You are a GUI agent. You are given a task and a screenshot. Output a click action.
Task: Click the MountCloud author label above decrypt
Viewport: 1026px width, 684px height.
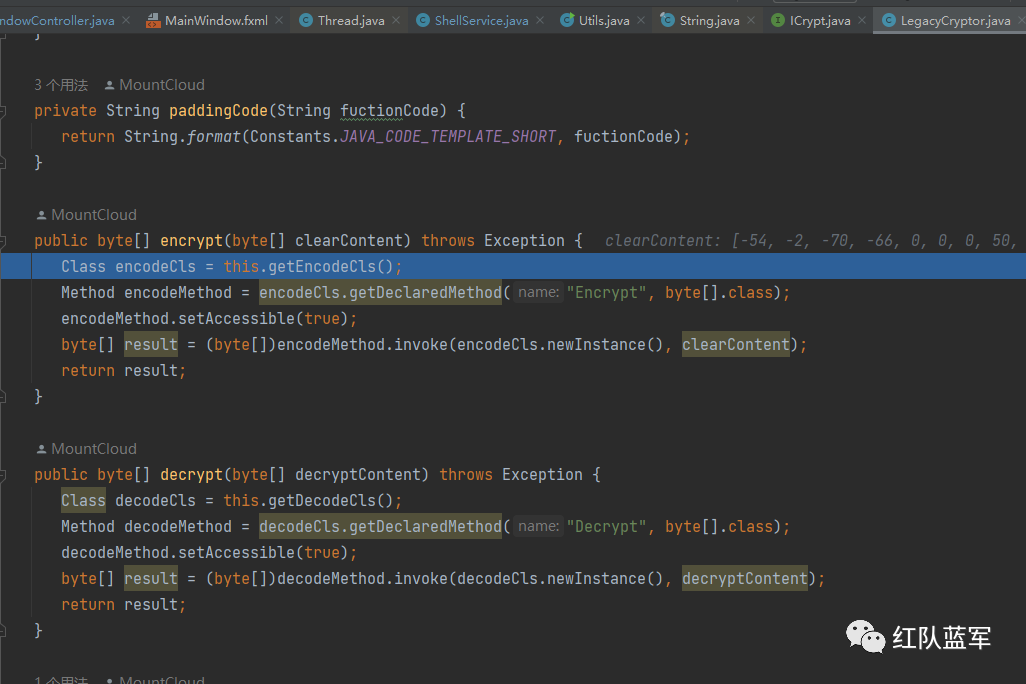tap(94, 449)
